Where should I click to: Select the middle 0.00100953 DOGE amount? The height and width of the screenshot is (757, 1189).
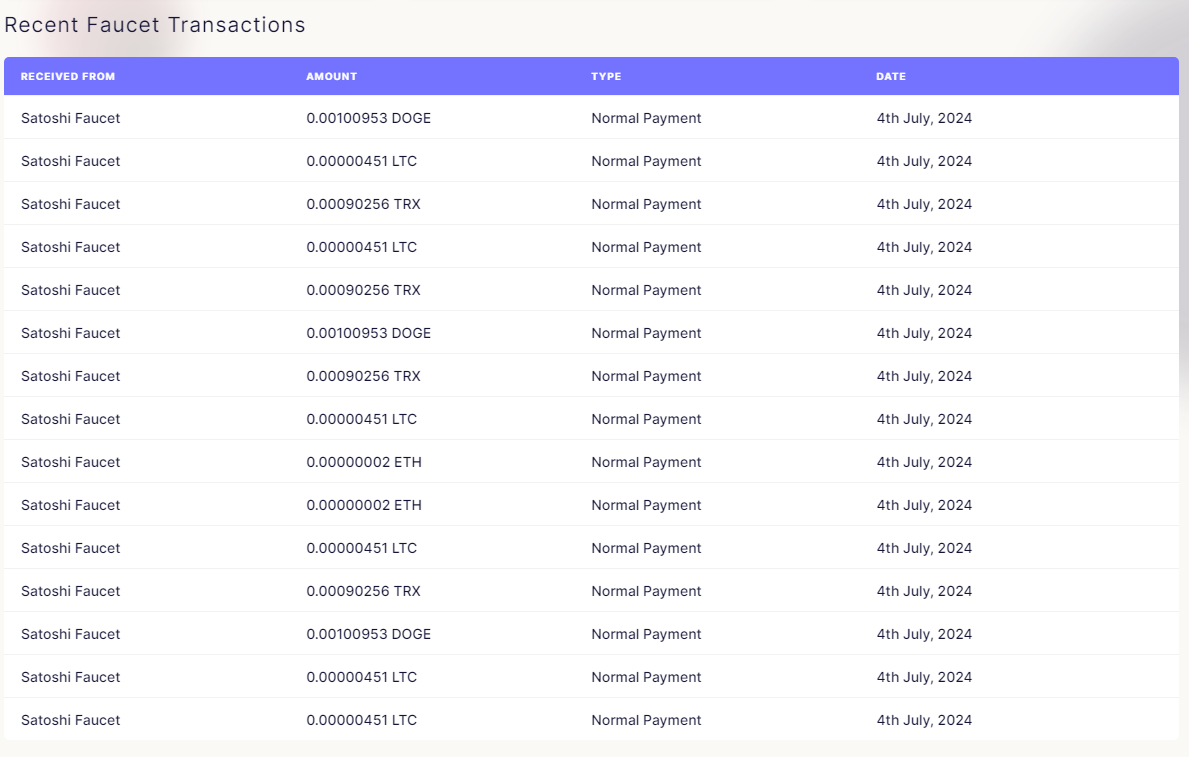[x=369, y=334]
